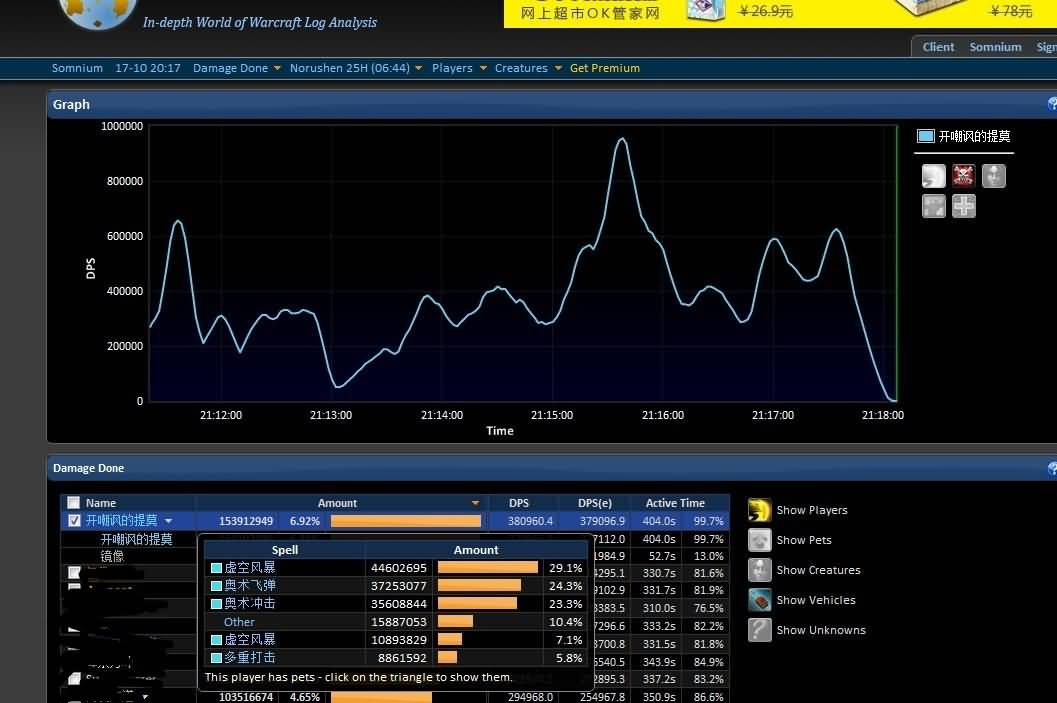Image resolution: width=1057 pixels, height=703 pixels.
Task: Click the Show Players icon
Action: [760, 510]
